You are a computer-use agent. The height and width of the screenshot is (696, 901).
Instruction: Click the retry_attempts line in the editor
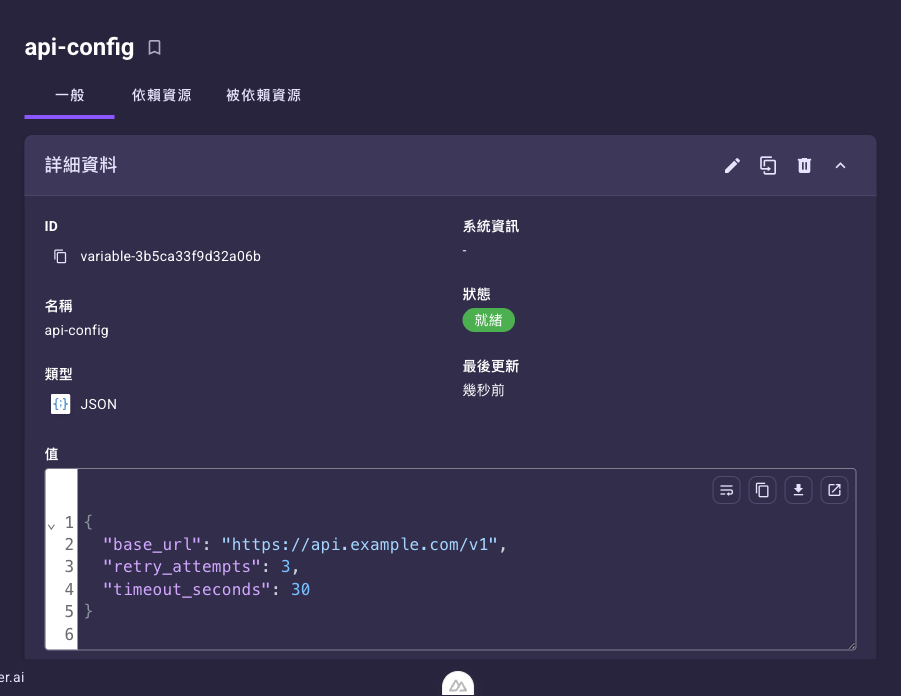(x=201, y=567)
